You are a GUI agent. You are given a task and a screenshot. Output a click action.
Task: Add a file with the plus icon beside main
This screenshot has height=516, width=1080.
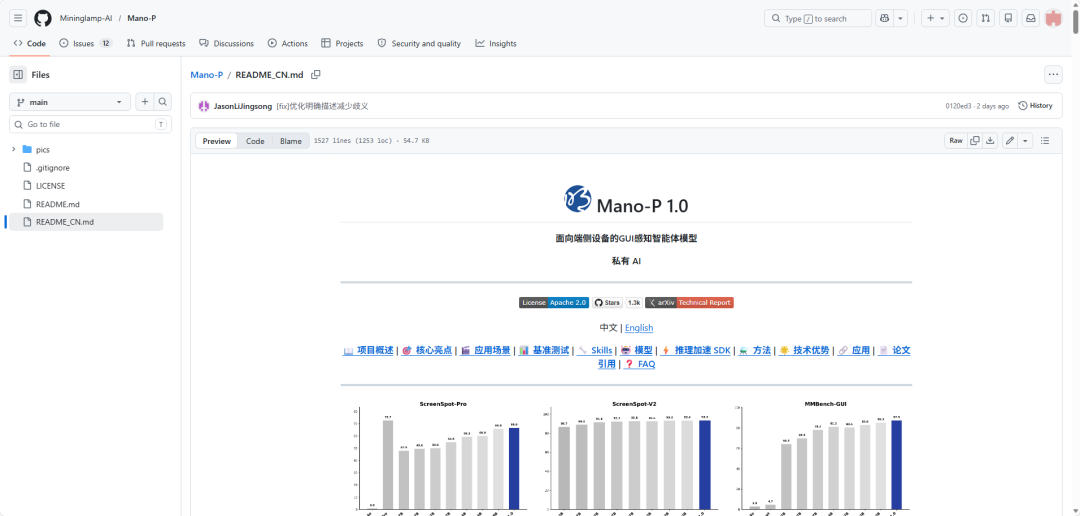pyautogui.click(x=145, y=102)
